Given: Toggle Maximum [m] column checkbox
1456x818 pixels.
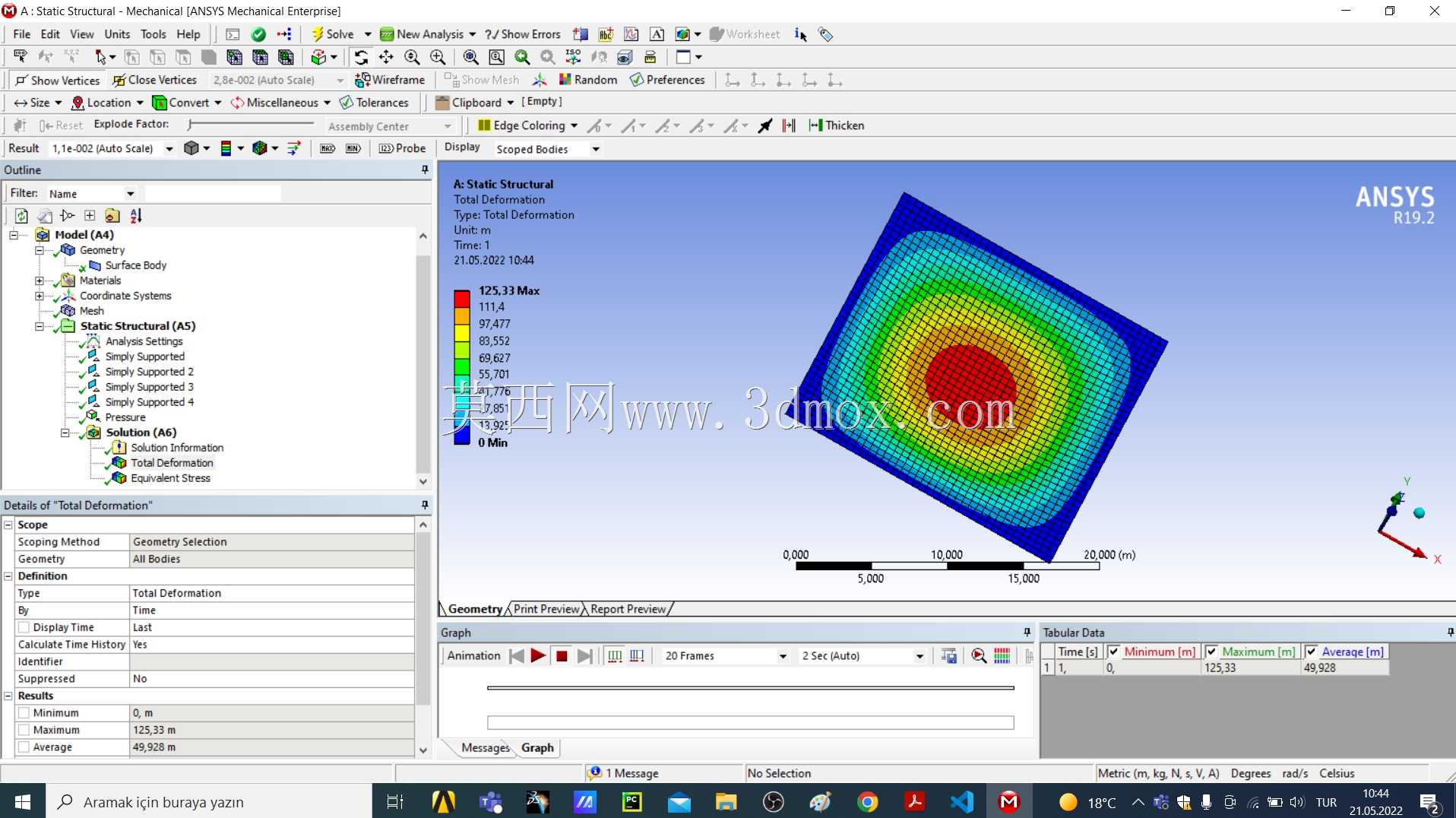Looking at the screenshot, I should click(x=1211, y=652).
